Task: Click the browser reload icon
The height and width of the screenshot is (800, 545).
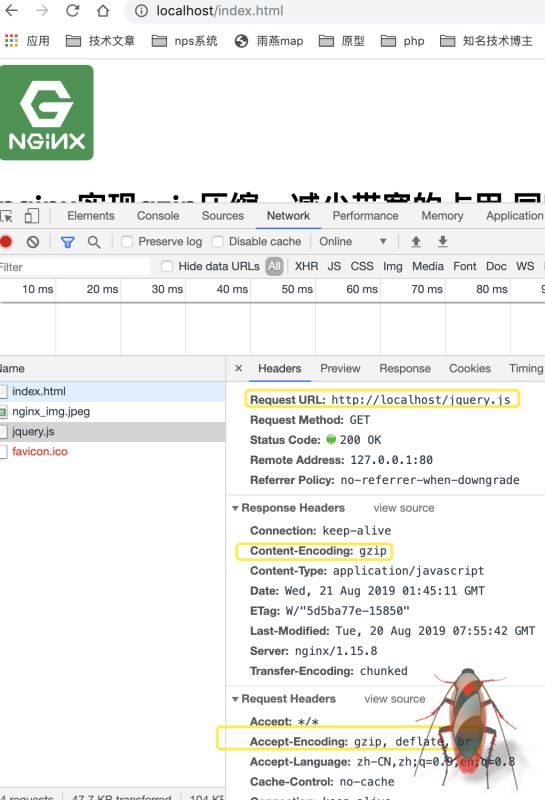Action: point(72,11)
